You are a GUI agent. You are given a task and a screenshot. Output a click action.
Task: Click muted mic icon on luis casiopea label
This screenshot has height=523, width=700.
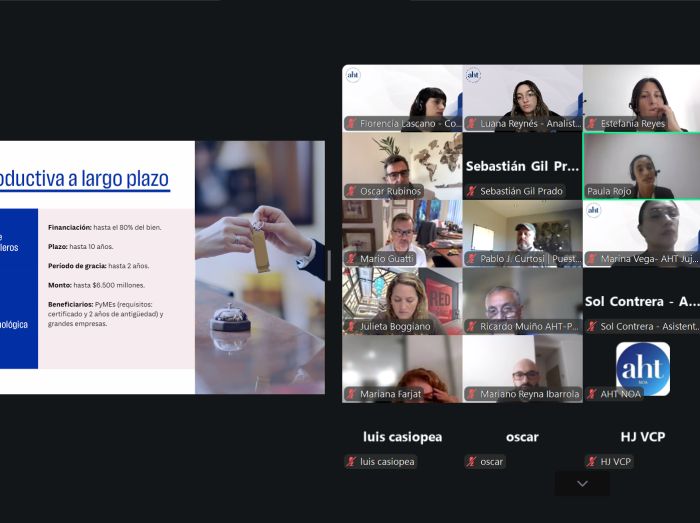coord(352,462)
